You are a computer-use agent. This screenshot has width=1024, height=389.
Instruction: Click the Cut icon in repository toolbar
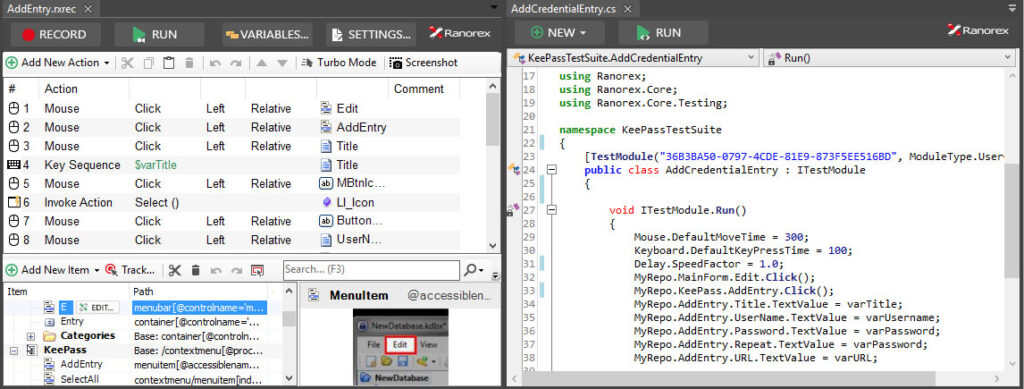pyautogui.click(x=174, y=270)
